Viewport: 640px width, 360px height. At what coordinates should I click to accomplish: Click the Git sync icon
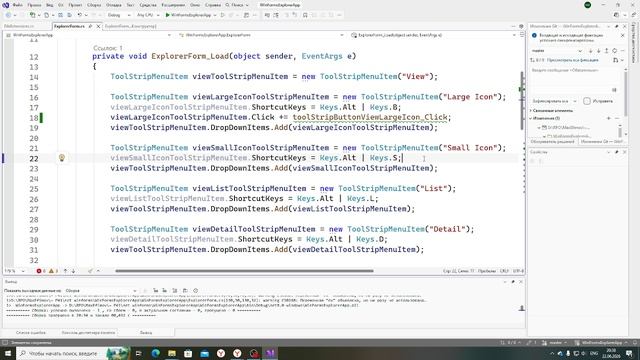click(615, 51)
